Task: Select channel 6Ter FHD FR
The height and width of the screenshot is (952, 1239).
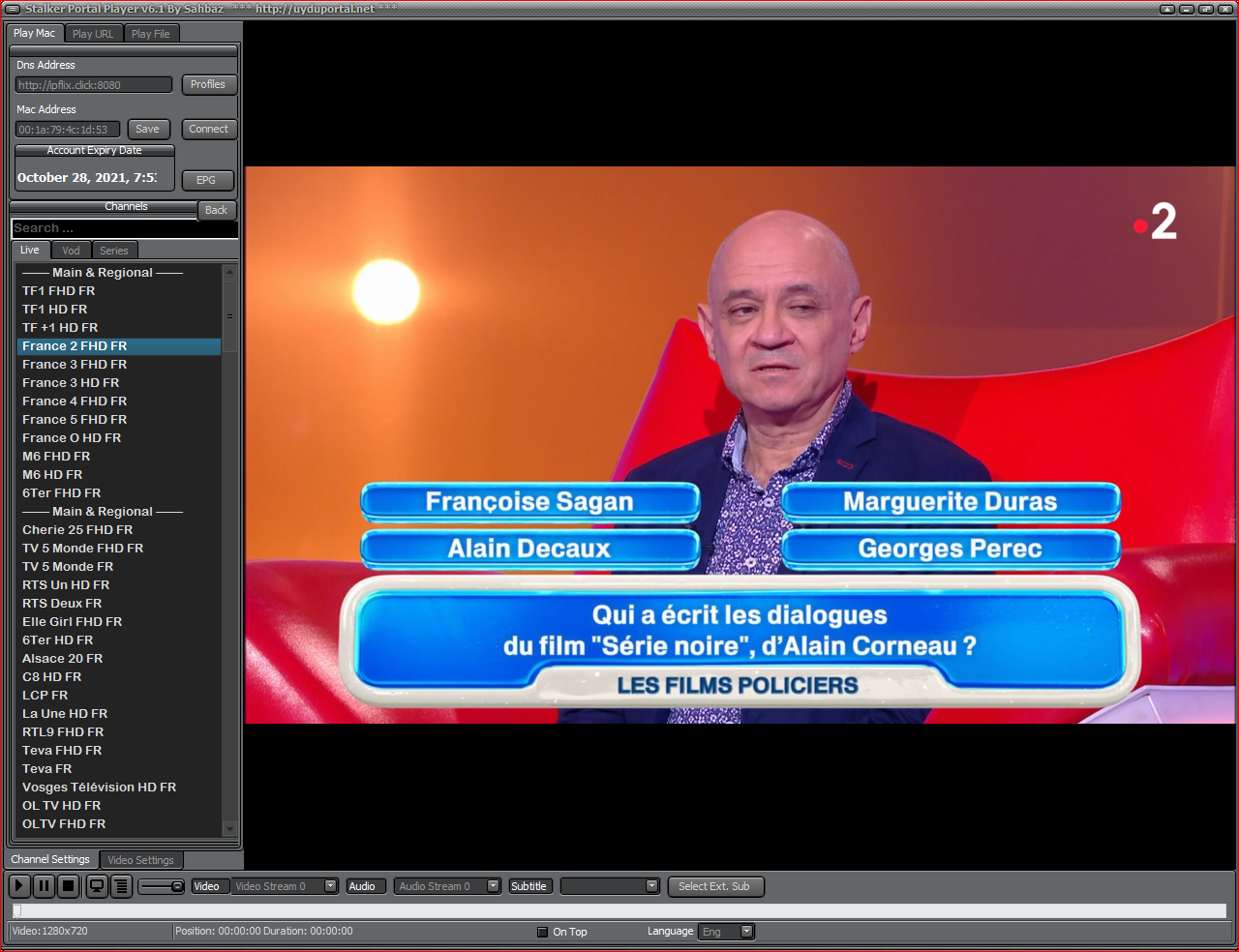Action: tap(120, 493)
